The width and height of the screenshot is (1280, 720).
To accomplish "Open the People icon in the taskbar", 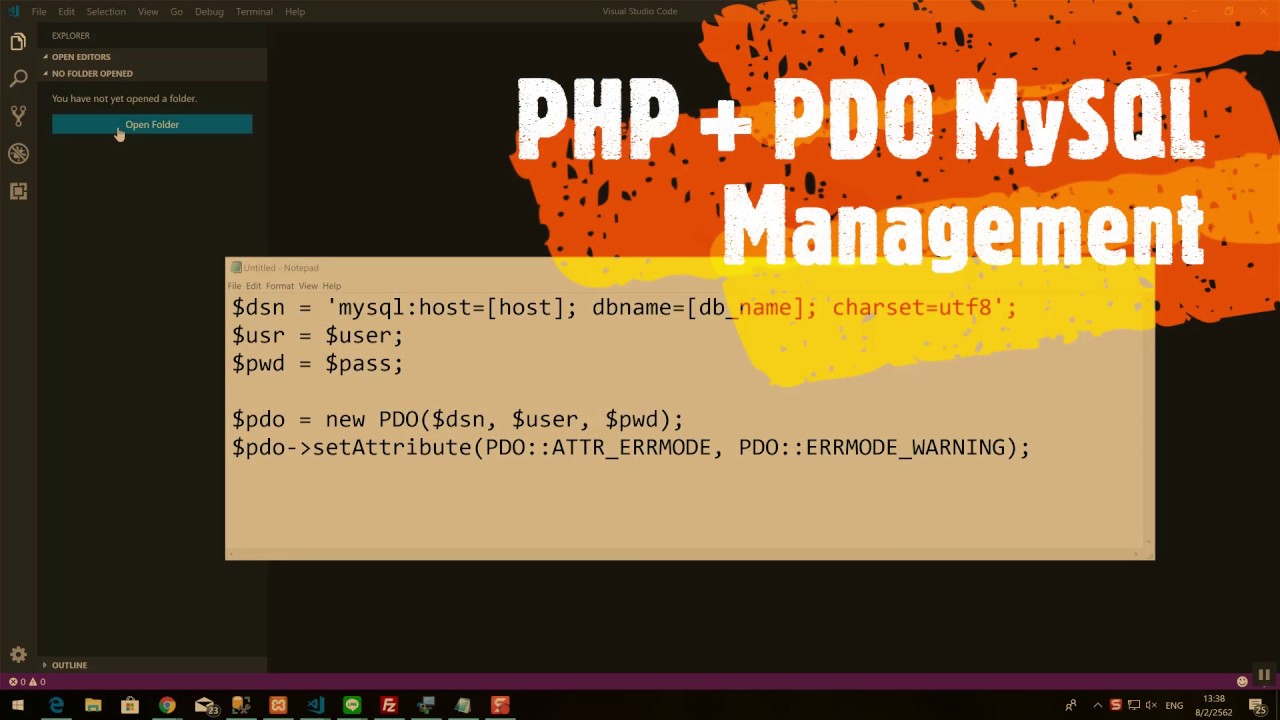I will pyautogui.click(x=1071, y=705).
